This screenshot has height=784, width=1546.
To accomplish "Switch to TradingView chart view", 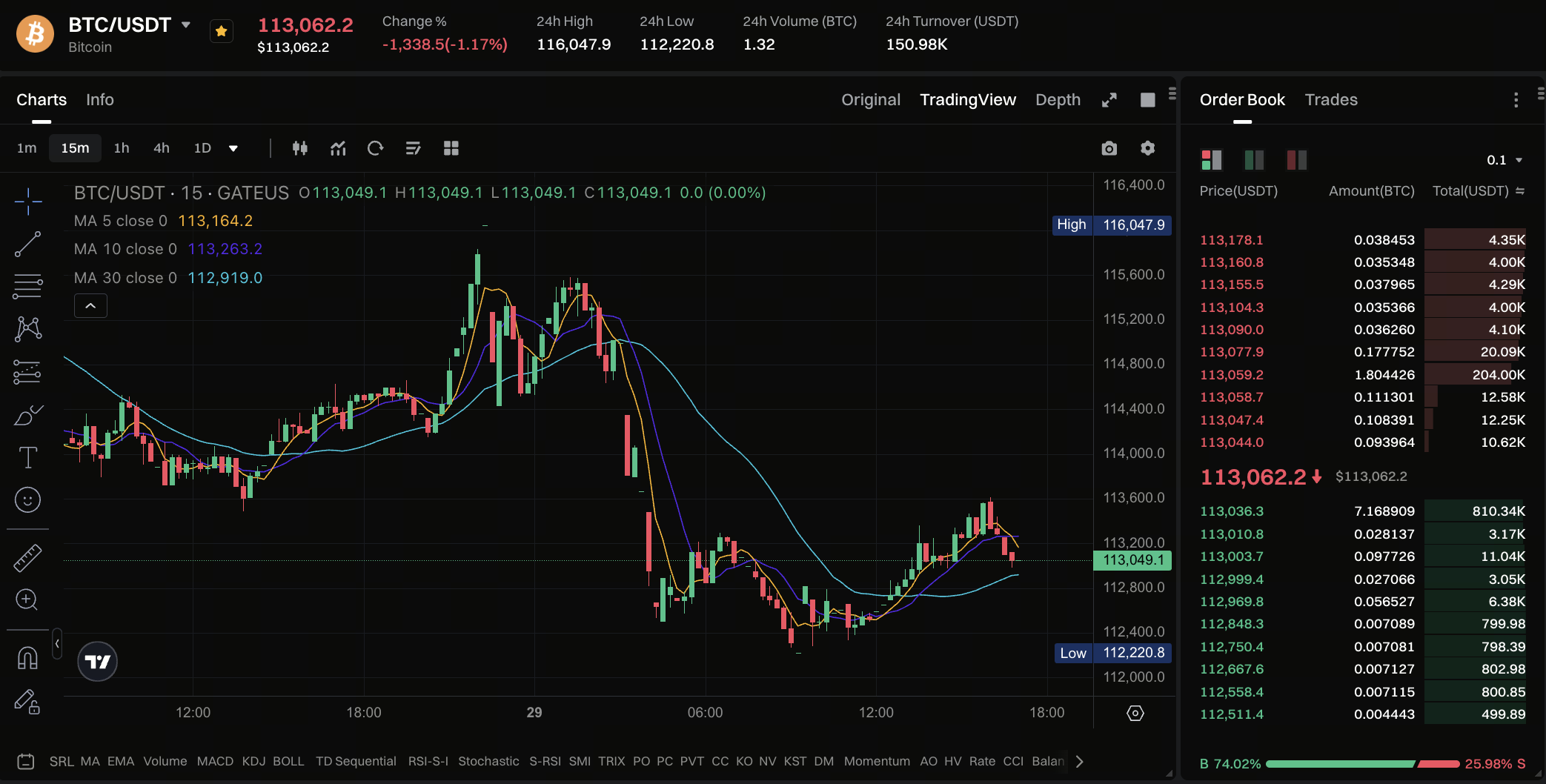I will (968, 99).
